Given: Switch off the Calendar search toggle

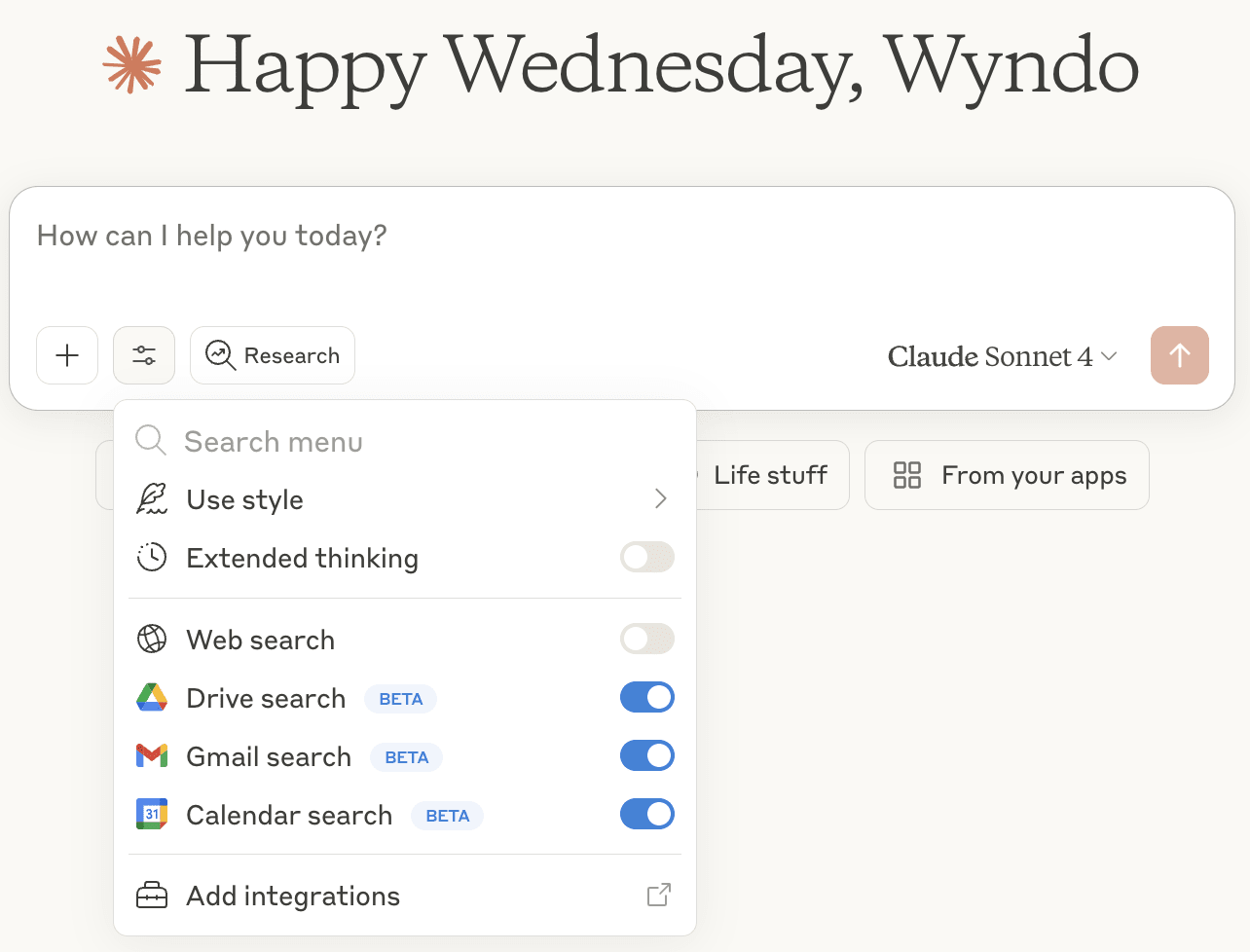Looking at the screenshot, I should [646, 815].
